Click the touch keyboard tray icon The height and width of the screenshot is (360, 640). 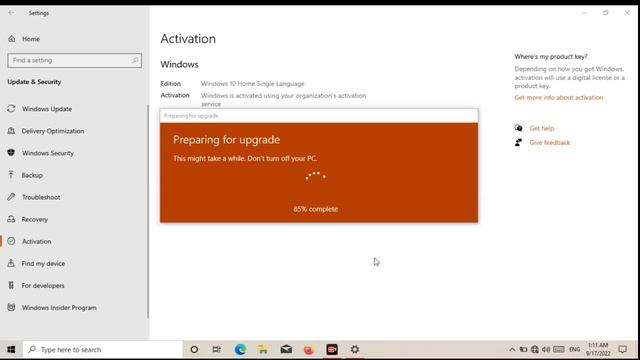click(559, 350)
